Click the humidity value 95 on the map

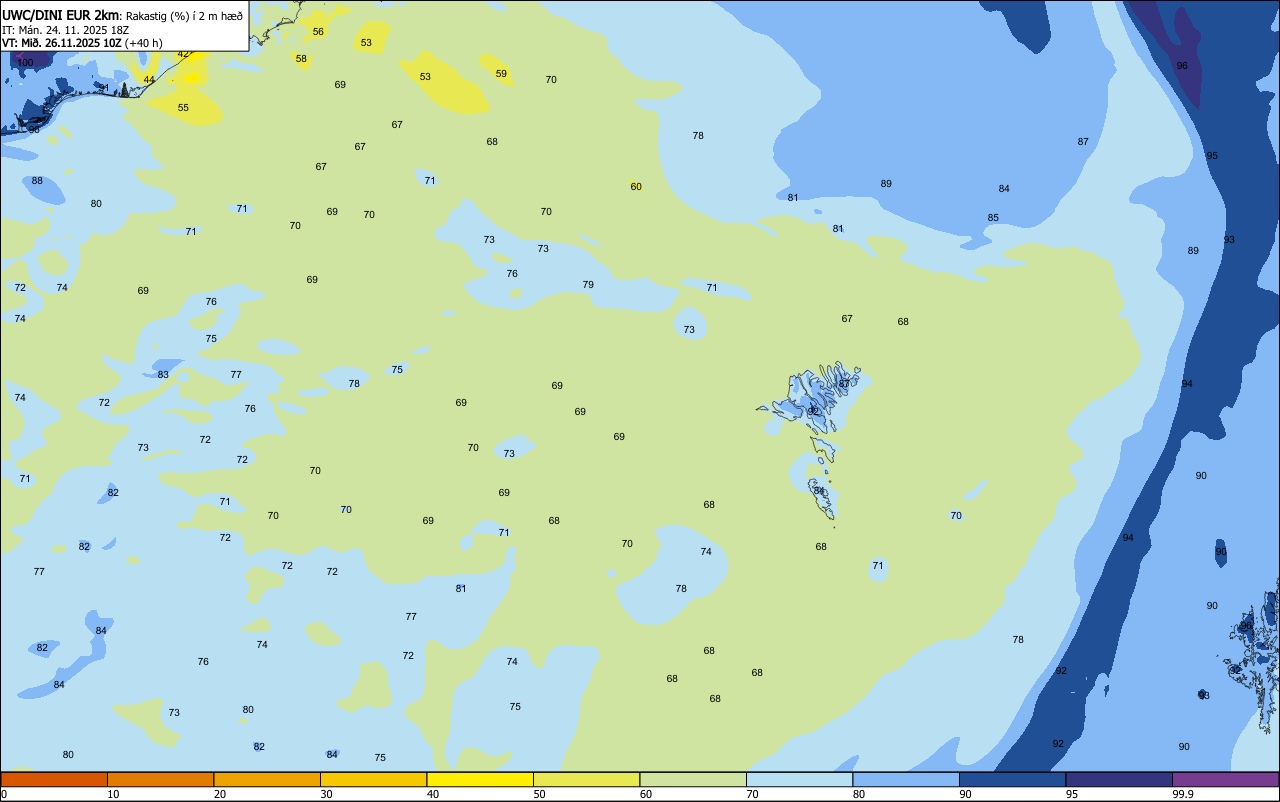tap(1212, 156)
